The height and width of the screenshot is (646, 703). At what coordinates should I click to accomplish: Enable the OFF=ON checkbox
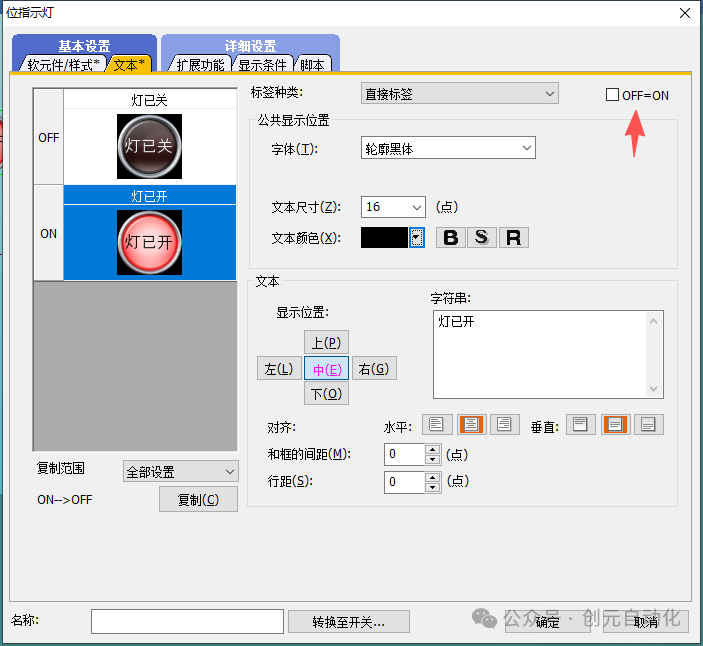(612, 95)
